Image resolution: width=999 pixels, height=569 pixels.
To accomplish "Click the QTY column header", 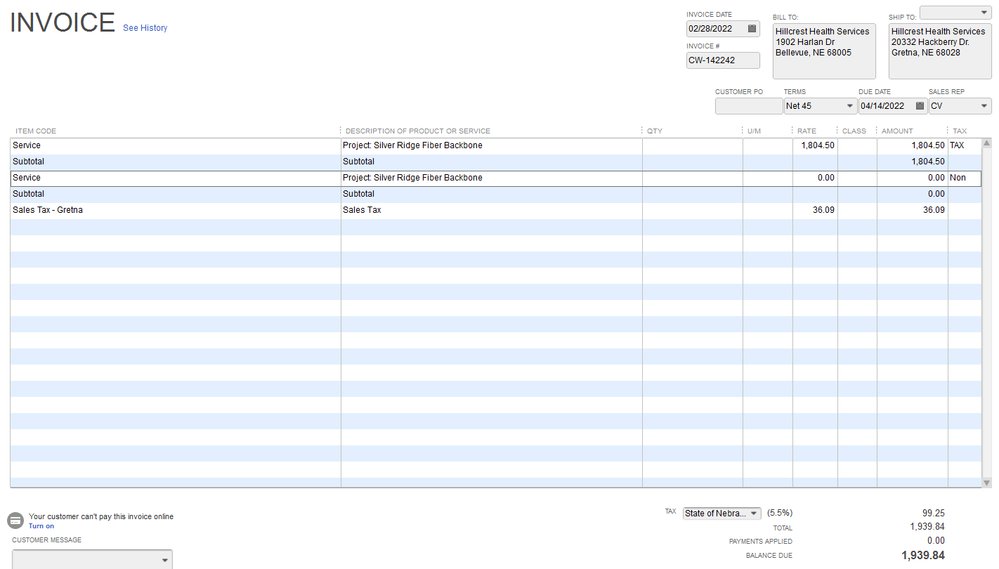I will [x=655, y=131].
